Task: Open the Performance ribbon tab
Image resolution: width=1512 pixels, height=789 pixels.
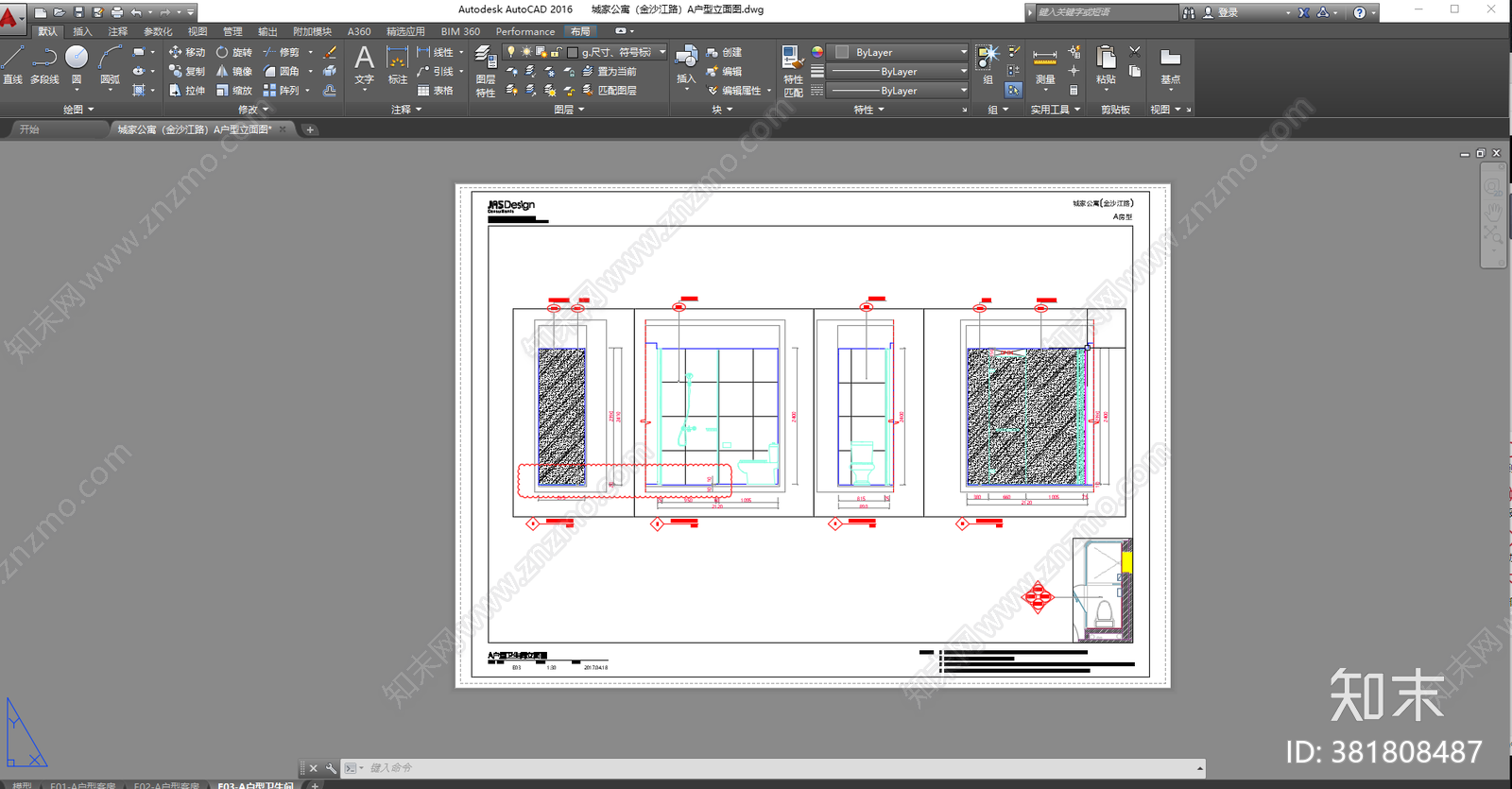Action: 525,31
